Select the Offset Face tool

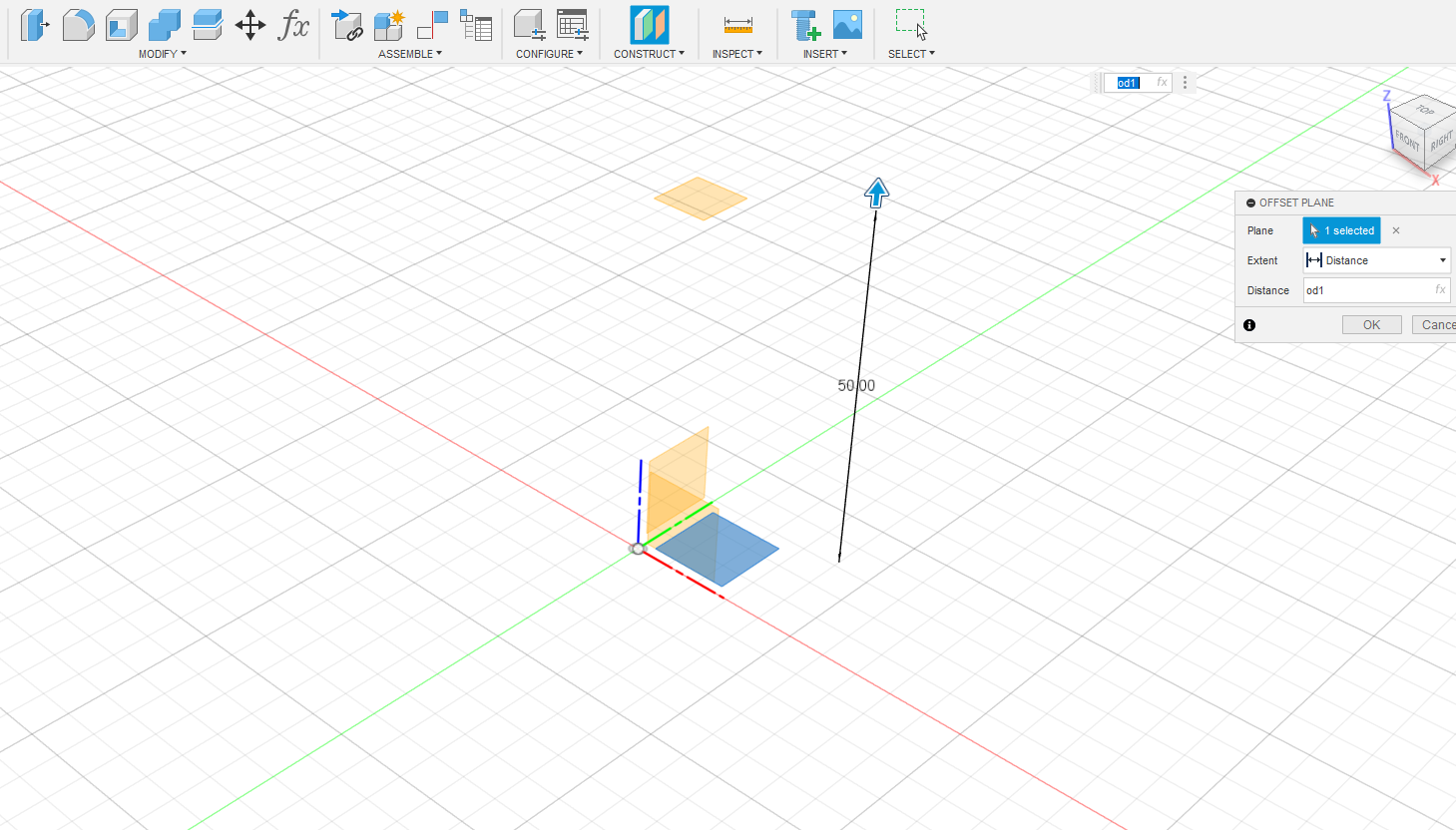[208, 25]
